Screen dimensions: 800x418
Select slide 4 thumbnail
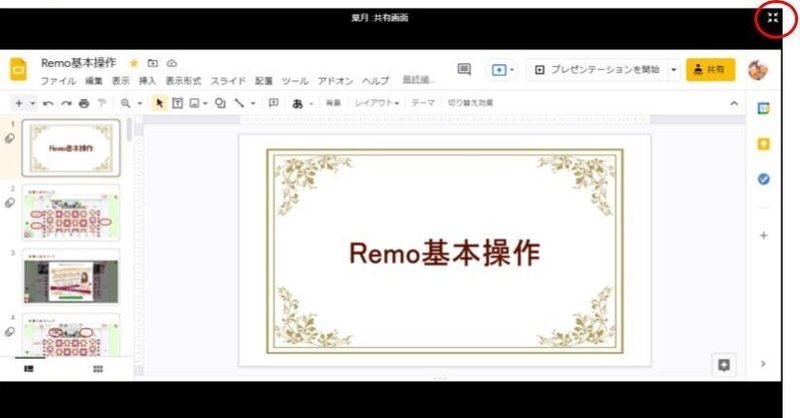coord(71,335)
